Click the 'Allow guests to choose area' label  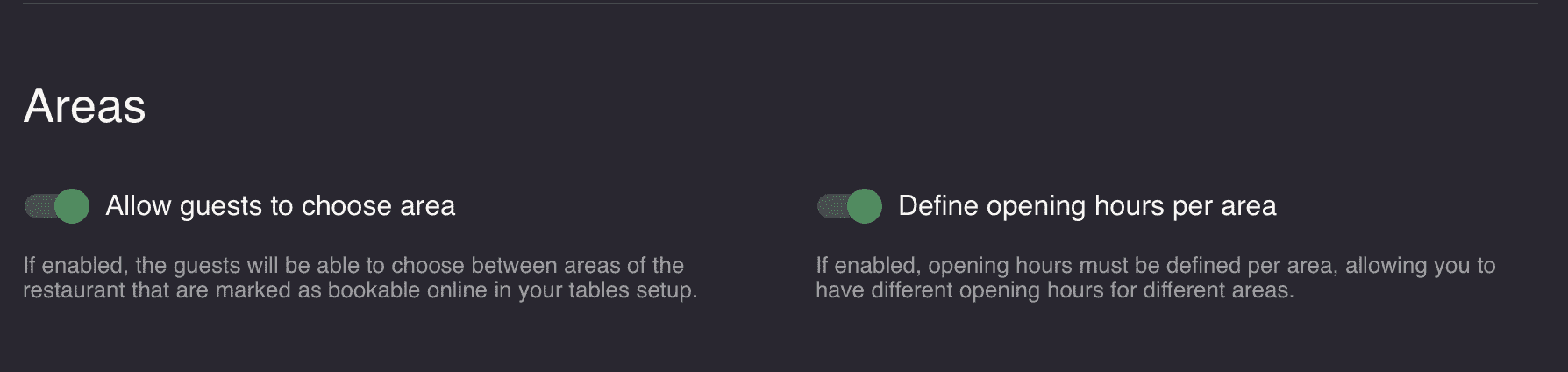pyautogui.click(x=280, y=206)
